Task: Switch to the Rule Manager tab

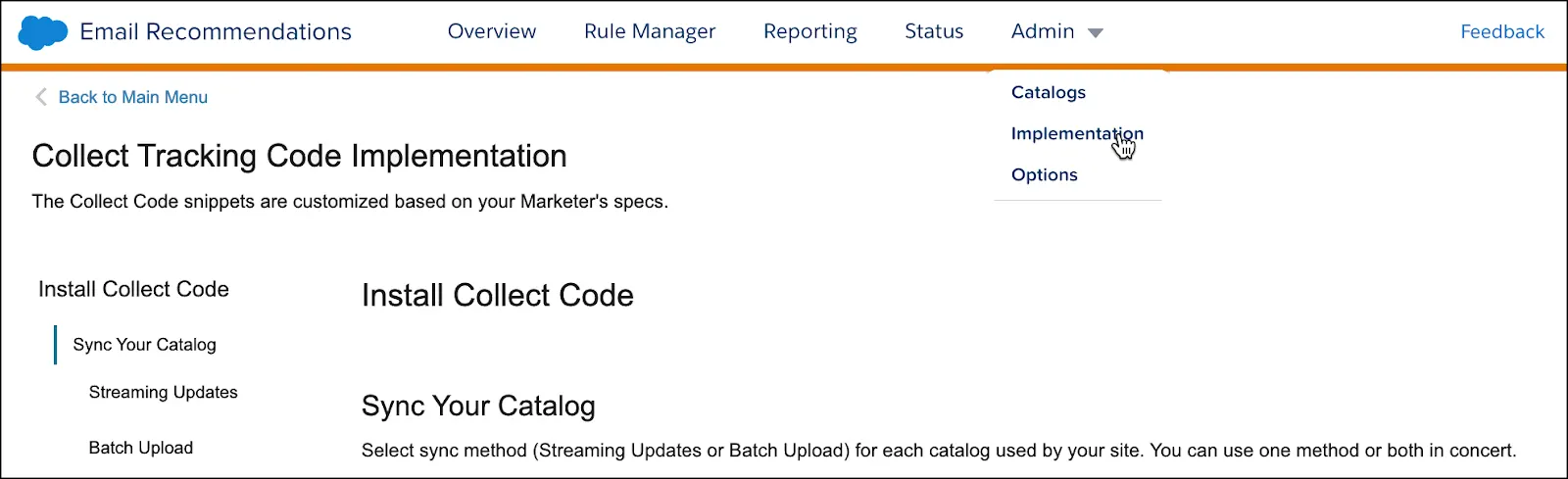Action: pos(650,31)
